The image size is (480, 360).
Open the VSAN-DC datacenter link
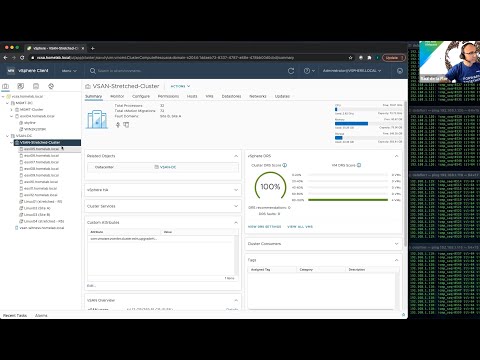pos(168,167)
